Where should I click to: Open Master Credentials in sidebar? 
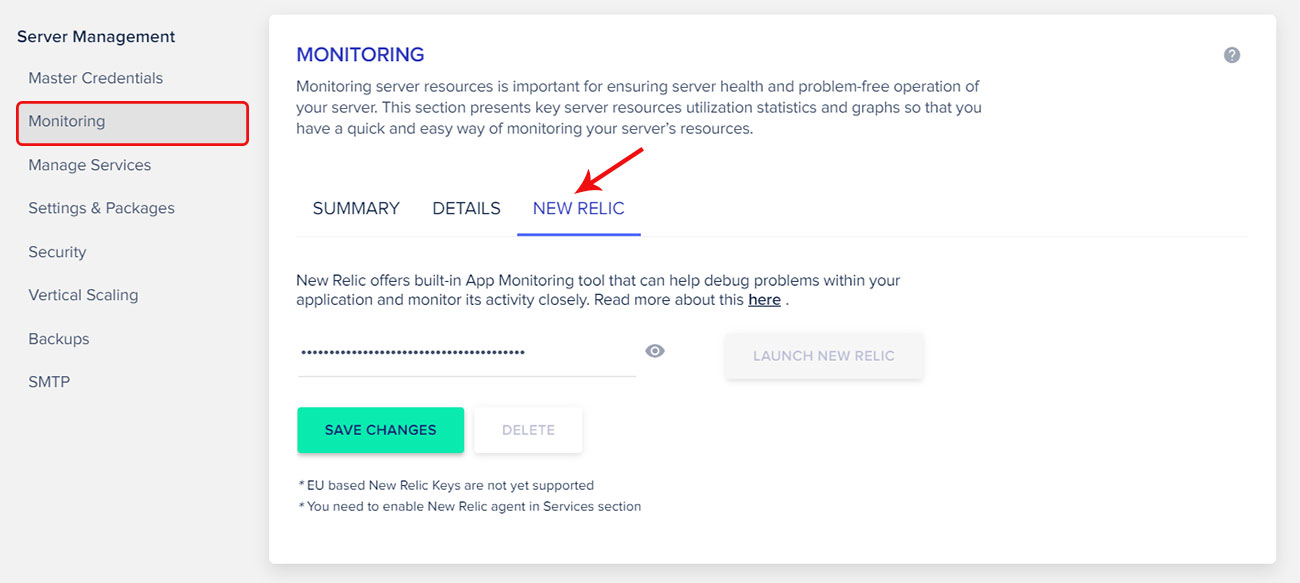pos(95,78)
